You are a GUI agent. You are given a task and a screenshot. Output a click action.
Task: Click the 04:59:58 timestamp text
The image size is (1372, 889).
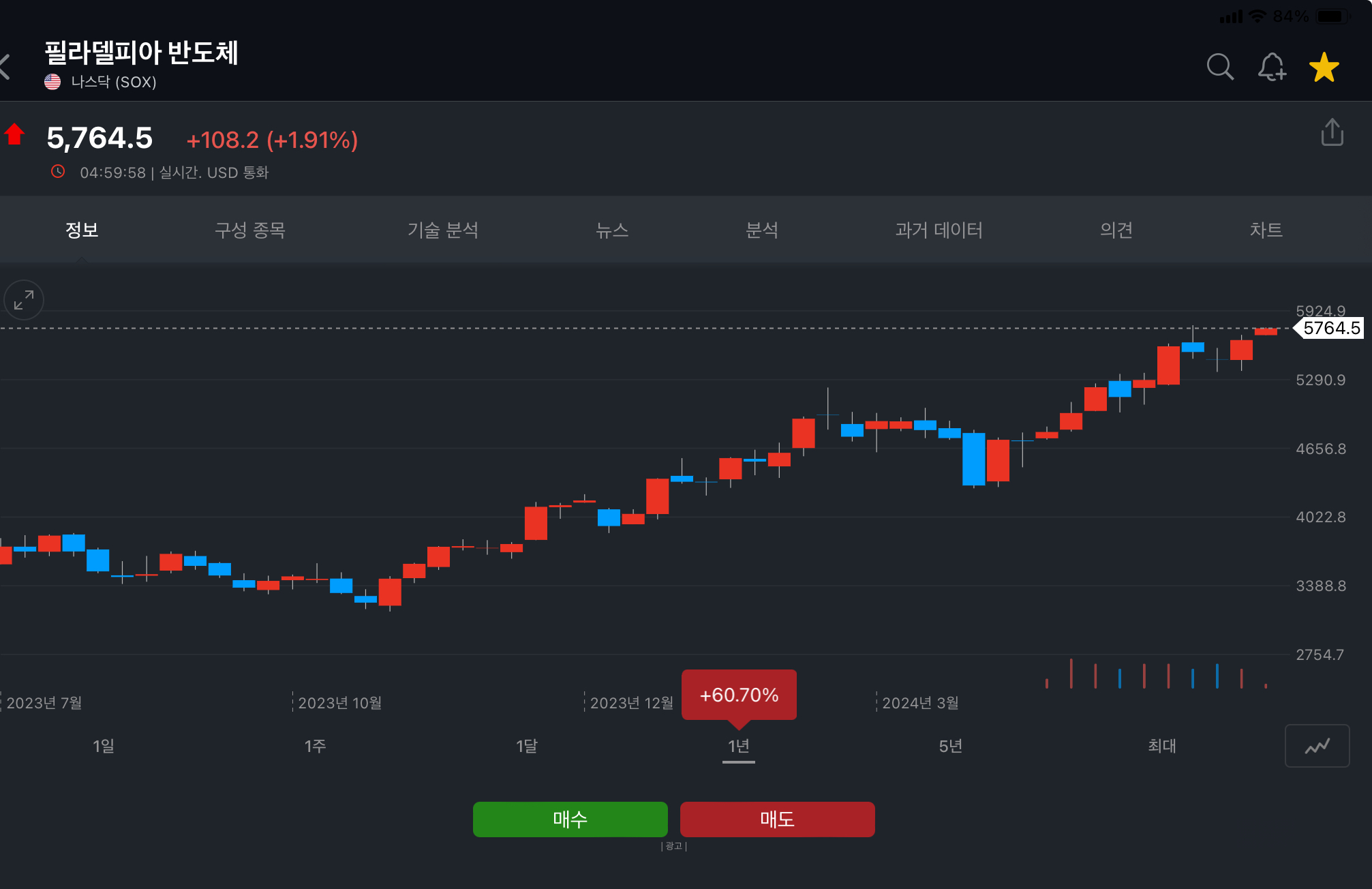pyautogui.click(x=112, y=172)
